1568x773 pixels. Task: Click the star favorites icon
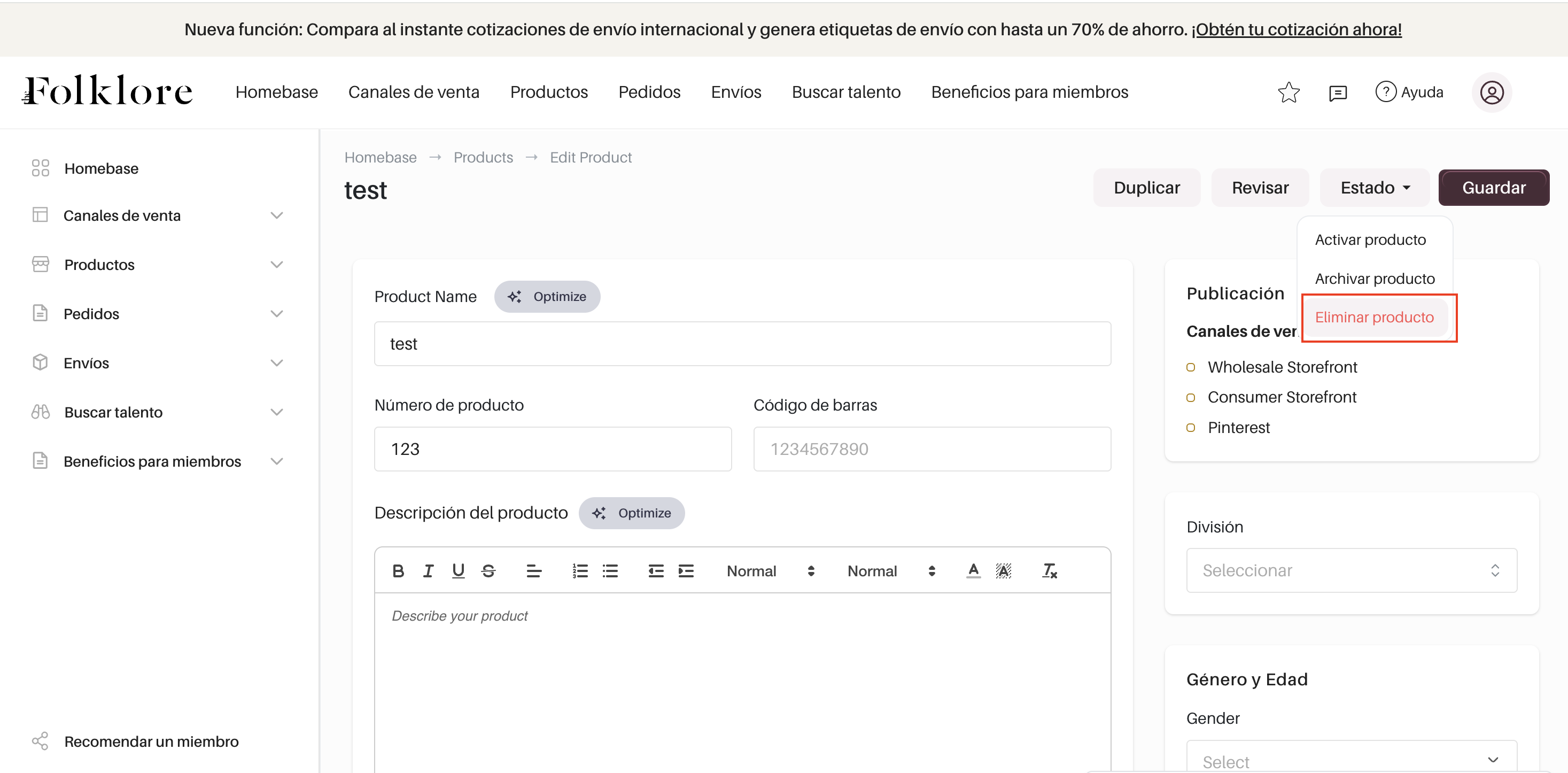pyautogui.click(x=1288, y=92)
